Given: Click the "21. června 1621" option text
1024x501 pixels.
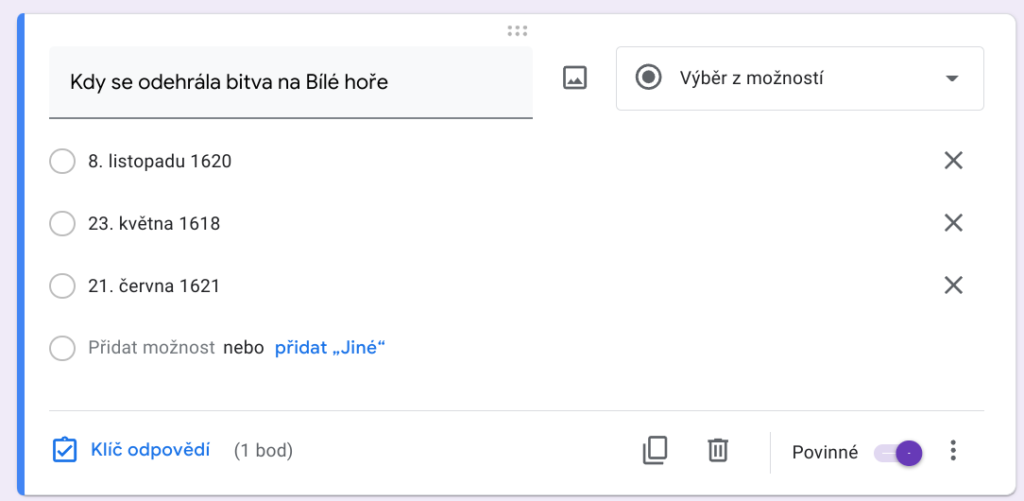Looking at the screenshot, I should tap(154, 286).
